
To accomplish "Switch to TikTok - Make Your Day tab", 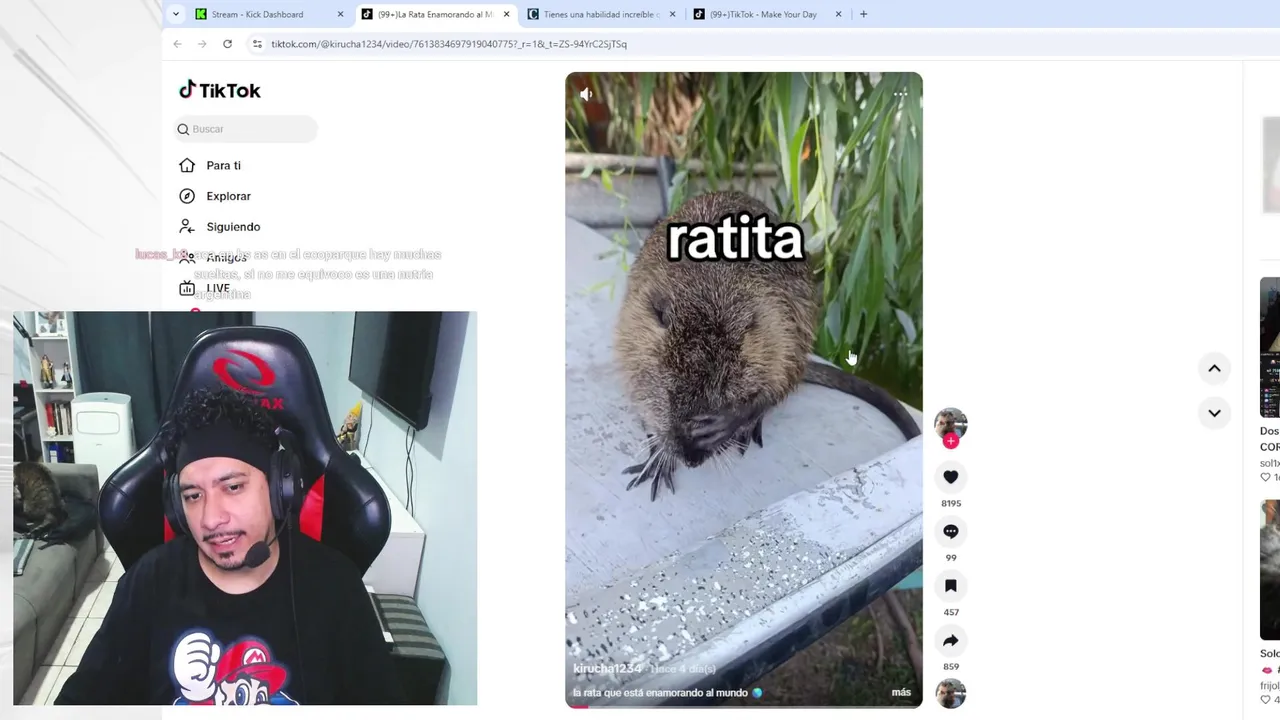I will tap(764, 14).
